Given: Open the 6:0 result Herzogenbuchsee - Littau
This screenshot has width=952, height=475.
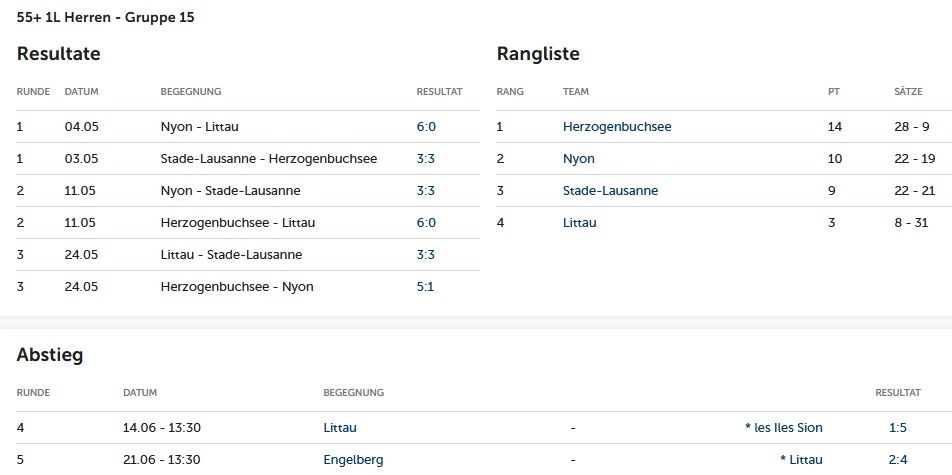Looking at the screenshot, I should 426,223.
